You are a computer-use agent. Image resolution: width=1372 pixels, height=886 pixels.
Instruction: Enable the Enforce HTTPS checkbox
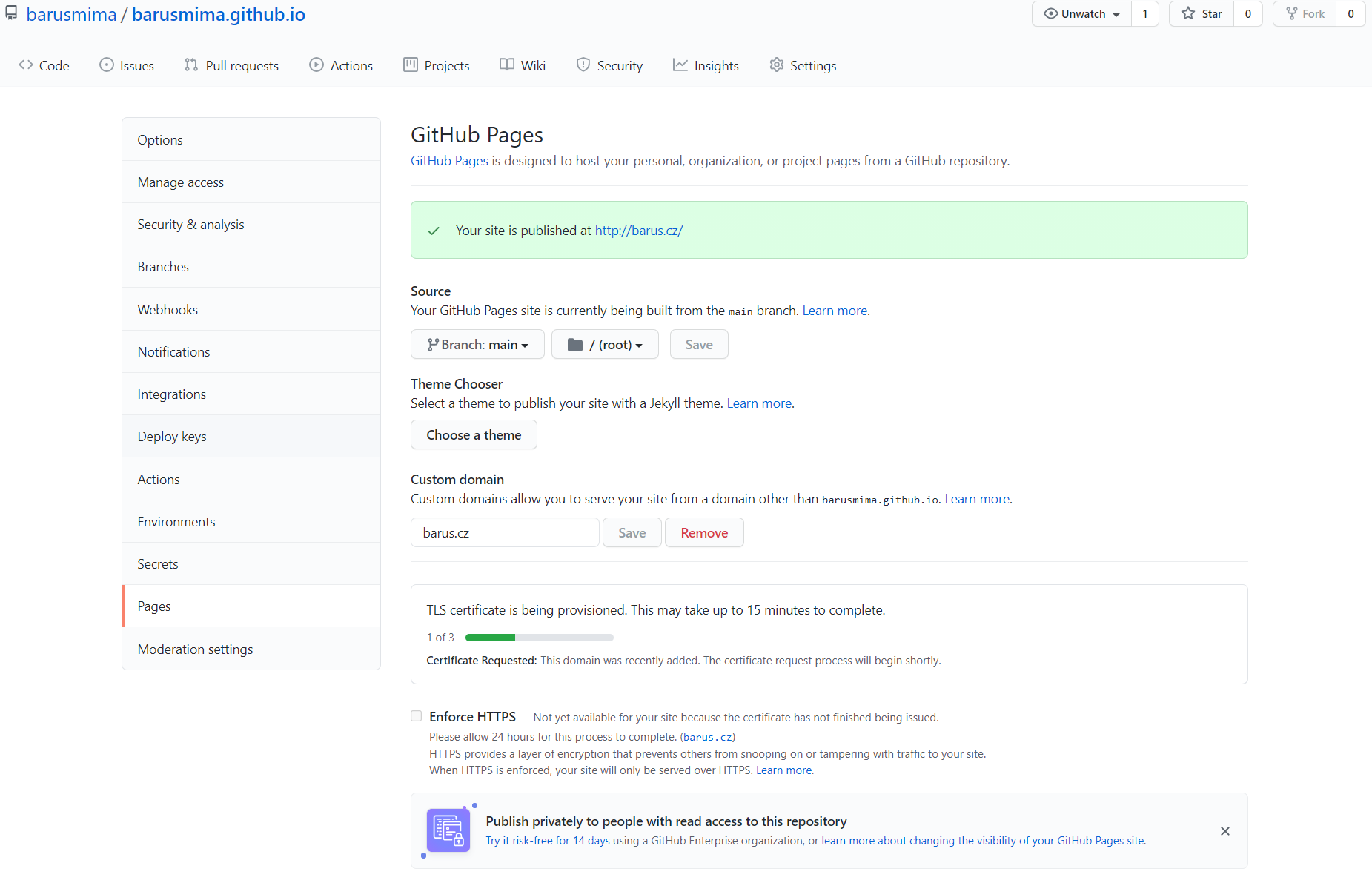tap(416, 715)
